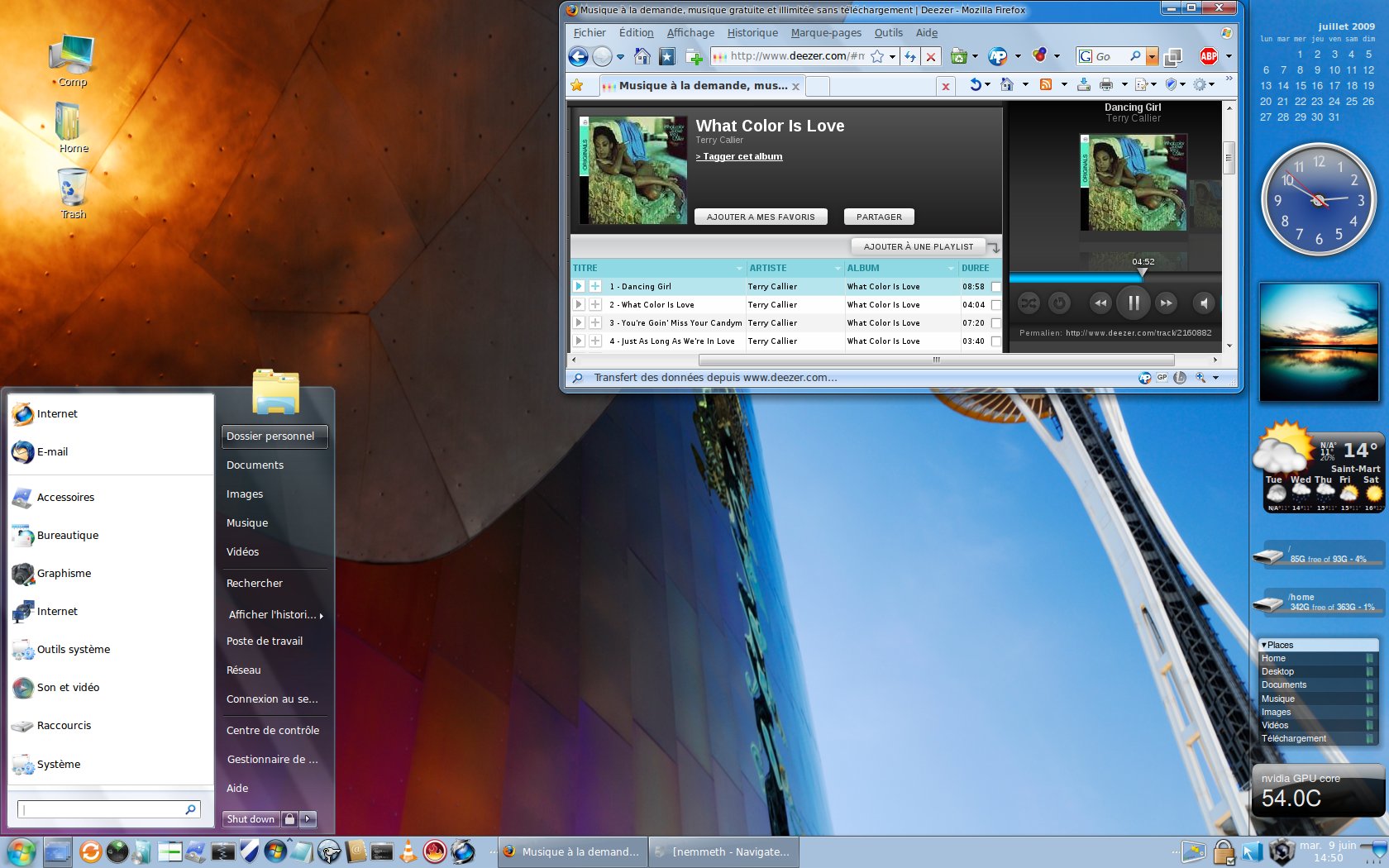Open Graphisme category in start menu

point(111,574)
